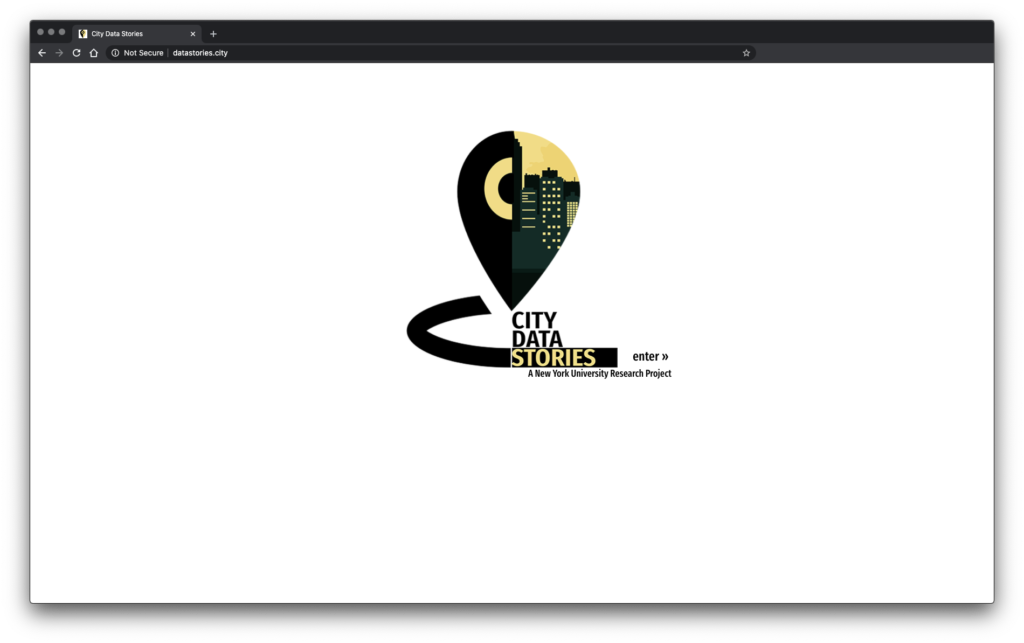Screen dimensions: 1024x643
Task: Click the window maximize button
Action: (x=62, y=32)
